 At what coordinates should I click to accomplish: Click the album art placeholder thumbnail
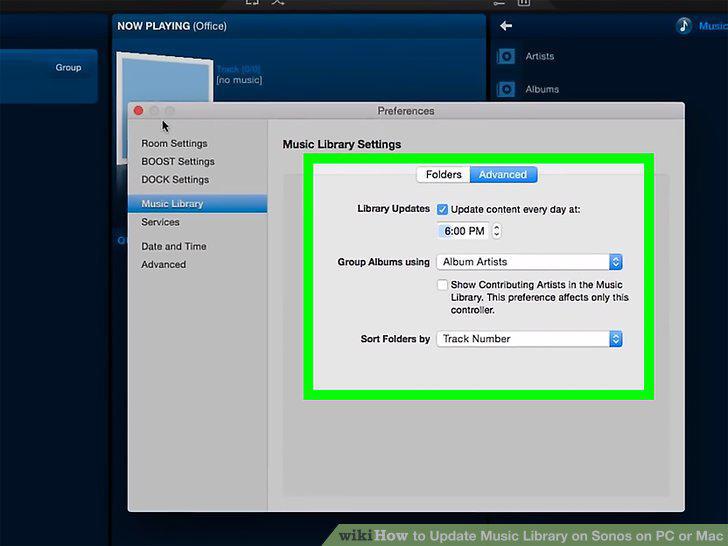165,78
